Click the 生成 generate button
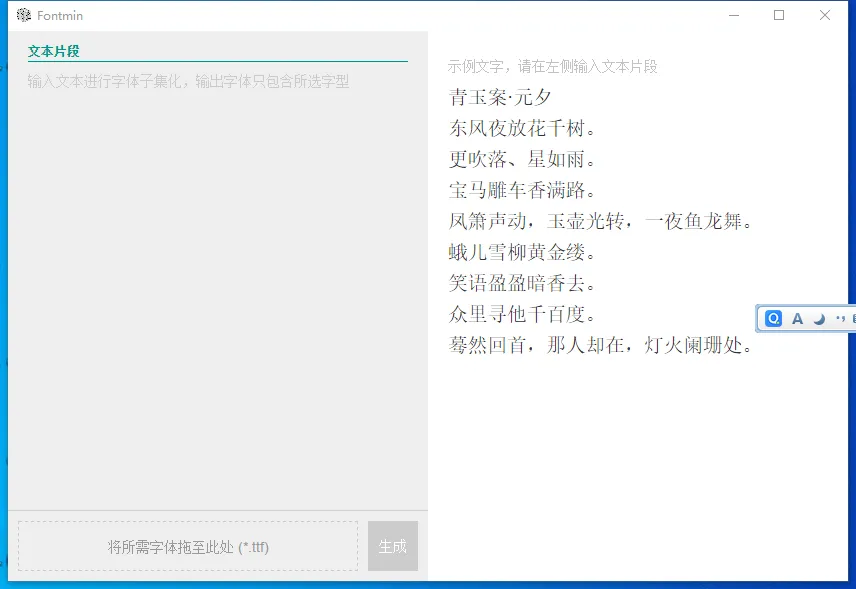 (393, 546)
